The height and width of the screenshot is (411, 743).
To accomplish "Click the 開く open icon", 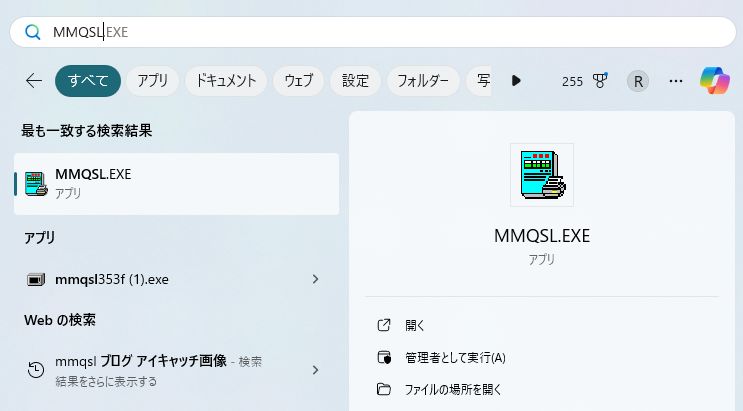I will point(383,325).
